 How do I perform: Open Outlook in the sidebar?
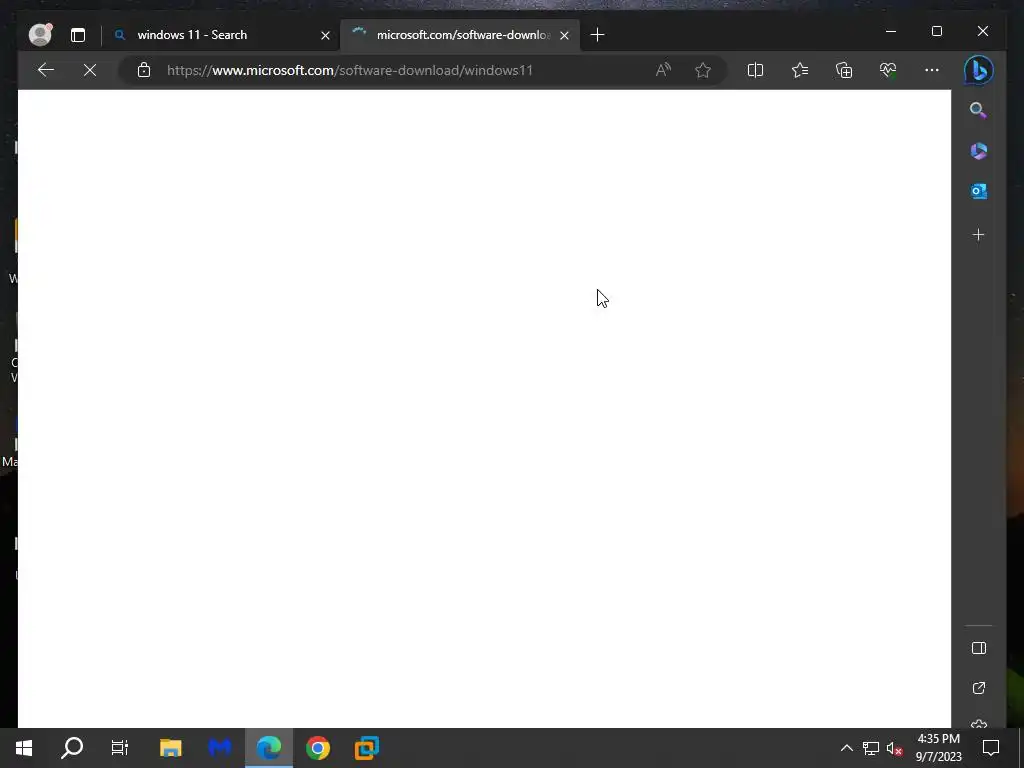coord(978,191)
